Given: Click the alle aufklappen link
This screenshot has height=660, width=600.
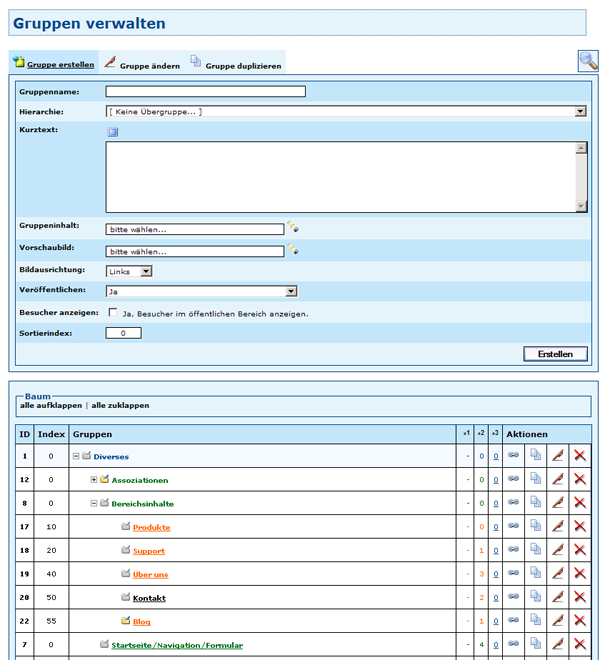Looking at the screenshot, I should (x=52, y=405).
